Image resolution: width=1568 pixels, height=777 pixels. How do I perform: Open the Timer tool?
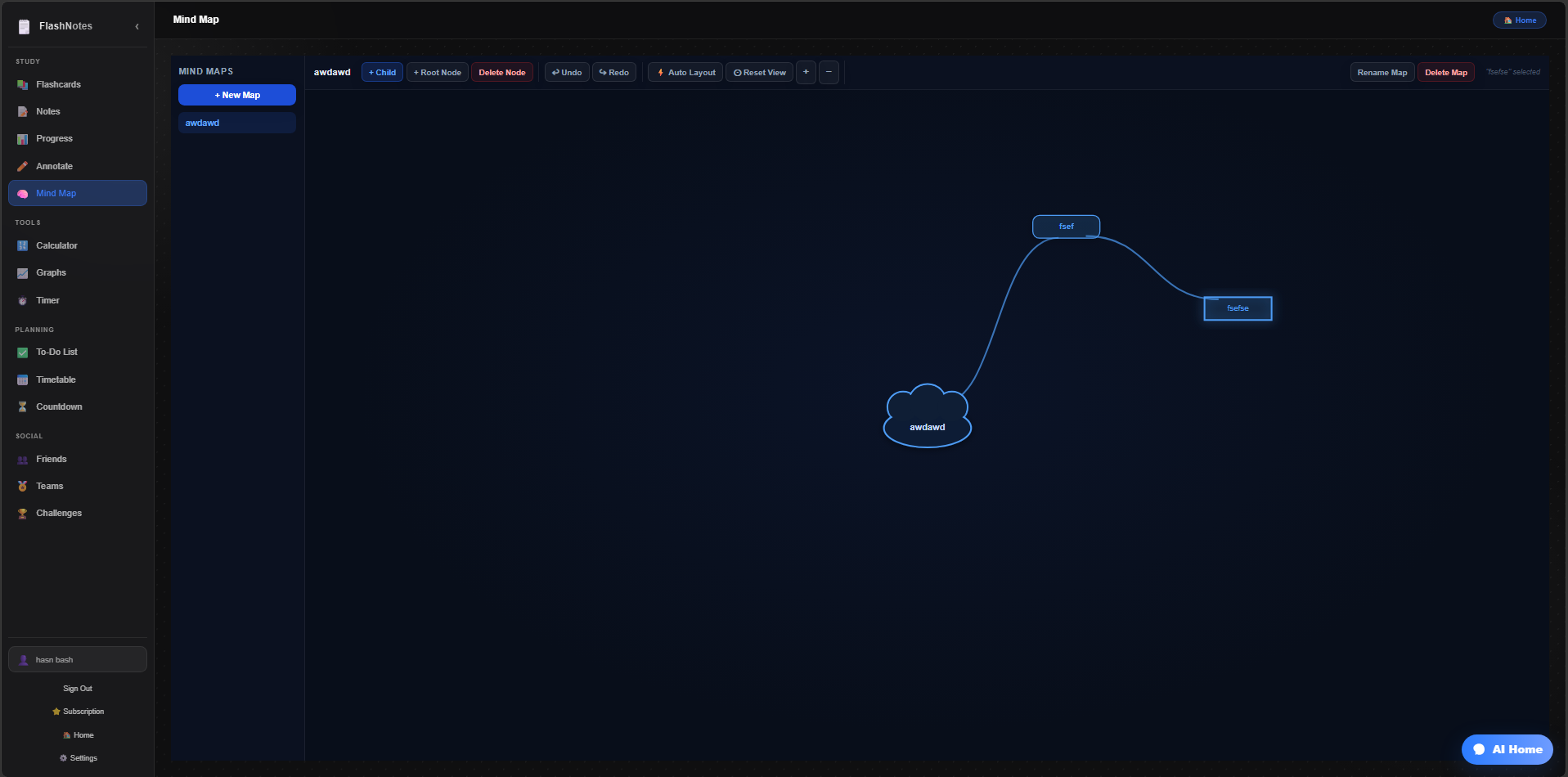click(x=47, y=300)
